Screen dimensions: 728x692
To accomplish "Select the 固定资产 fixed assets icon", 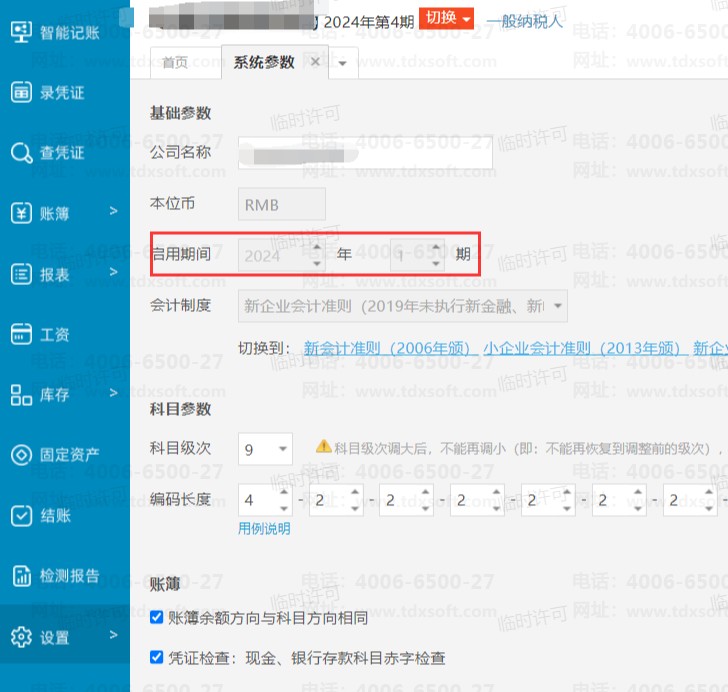I will pyautogui.click(x=21, y=454).
